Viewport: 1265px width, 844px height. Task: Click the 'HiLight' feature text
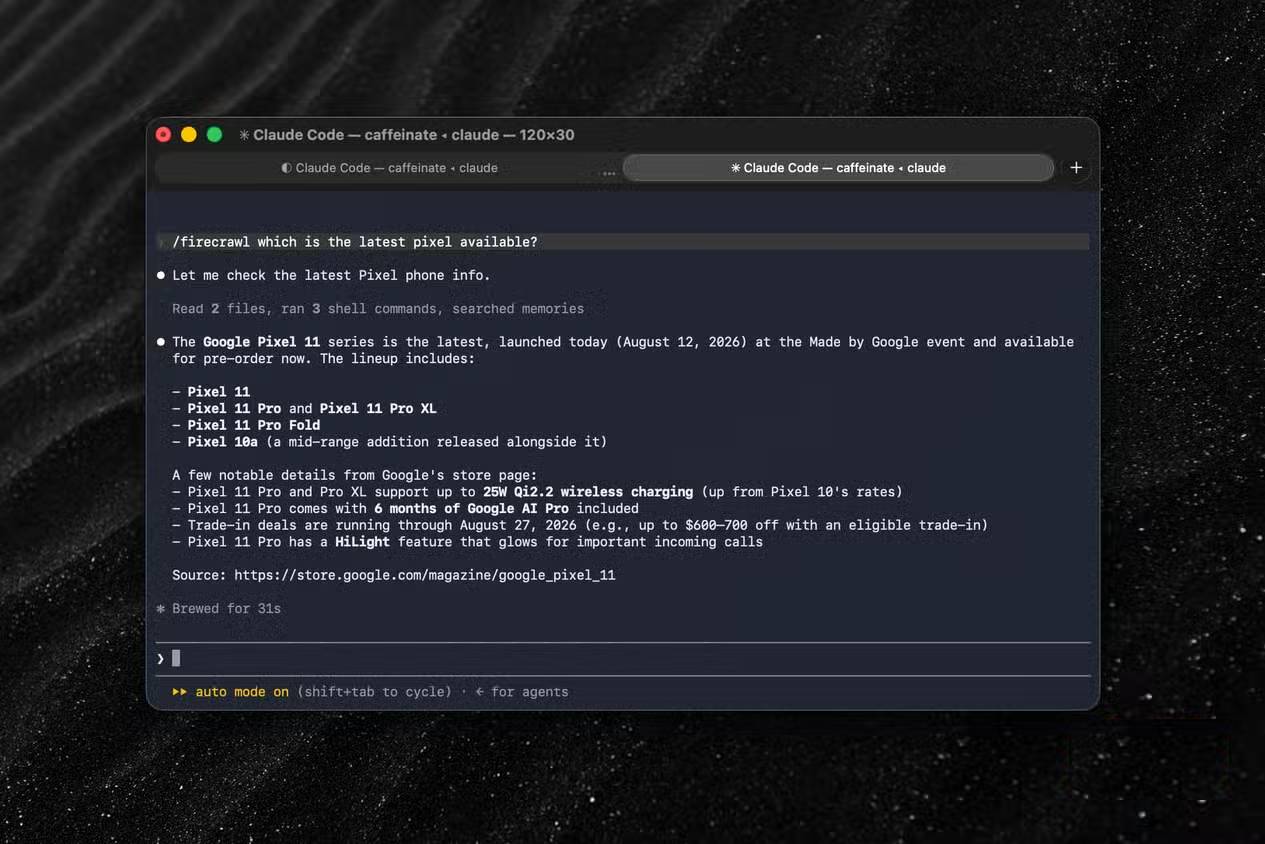[x=362, y=542]
